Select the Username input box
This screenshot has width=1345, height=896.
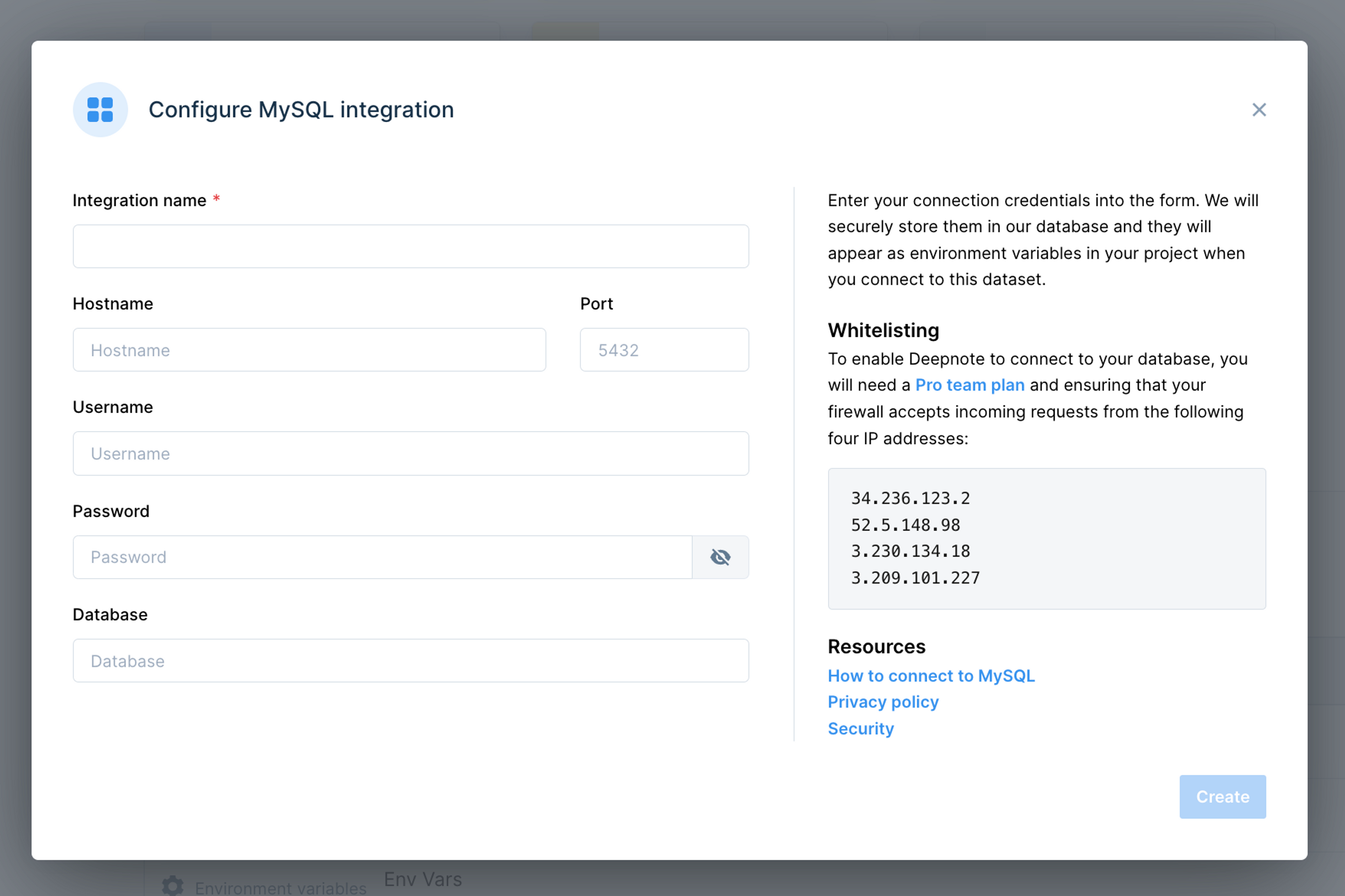coord(411,453)
